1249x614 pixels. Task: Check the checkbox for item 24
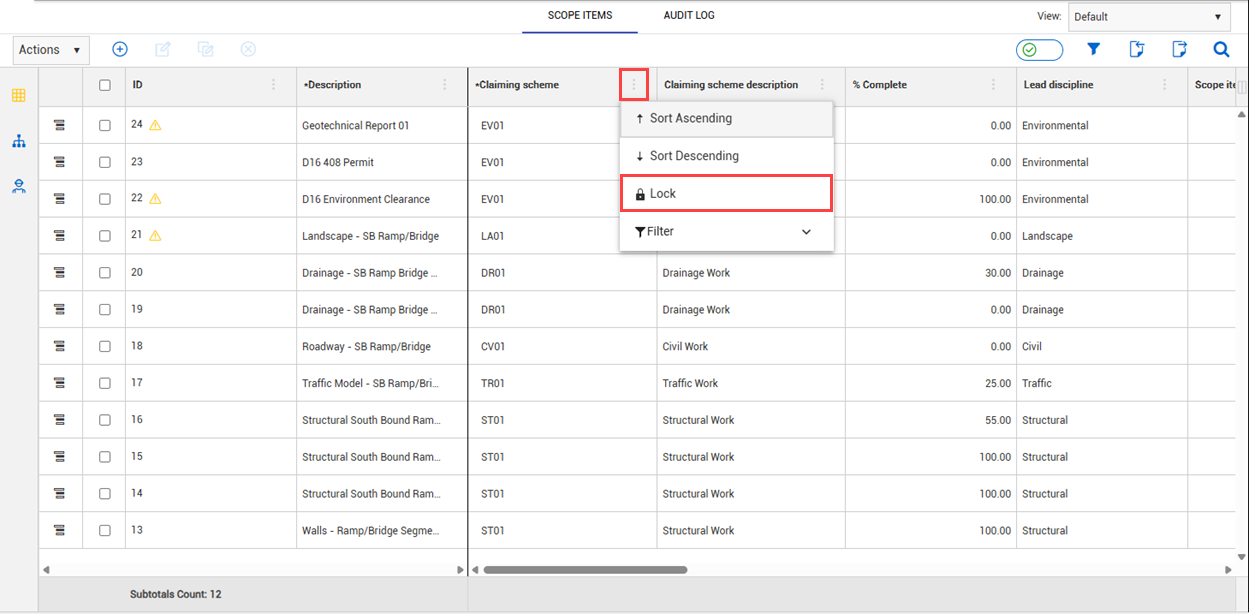(x=105, y=125)
